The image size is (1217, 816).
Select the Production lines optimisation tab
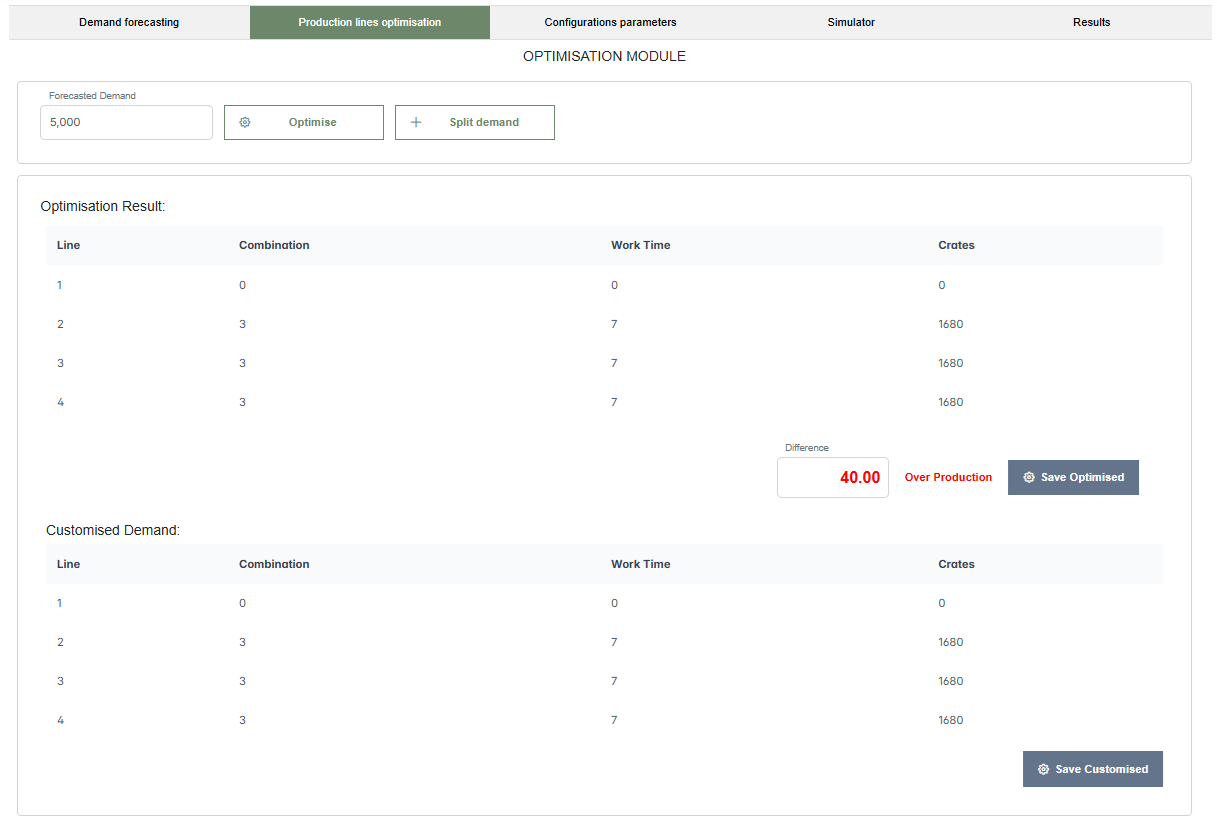coord(370,21)
